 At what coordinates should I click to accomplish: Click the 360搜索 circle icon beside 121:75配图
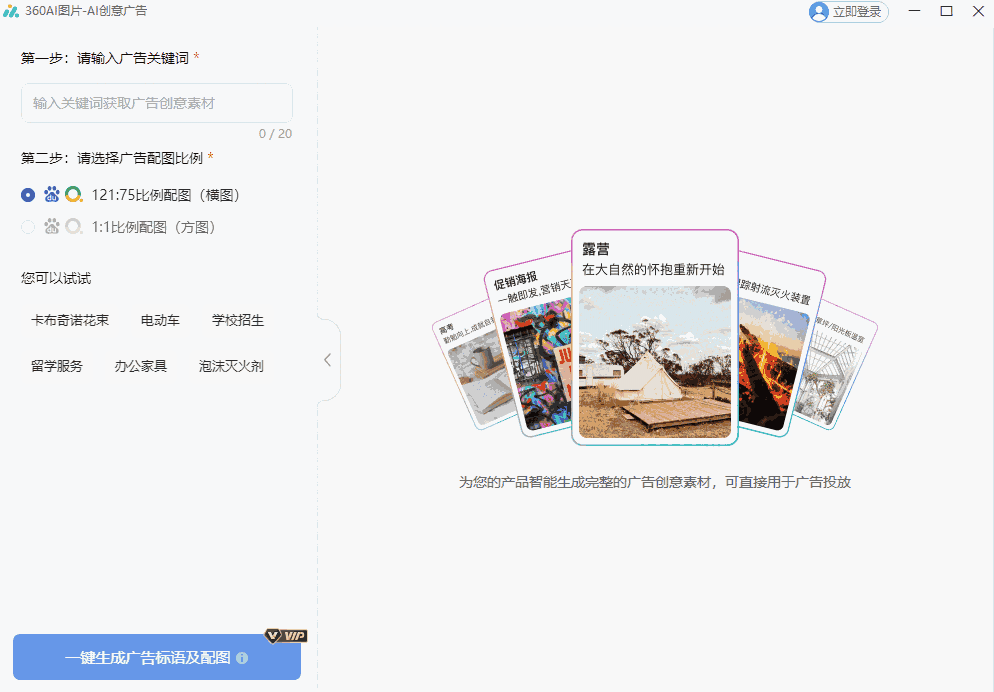tap(72, 194)
